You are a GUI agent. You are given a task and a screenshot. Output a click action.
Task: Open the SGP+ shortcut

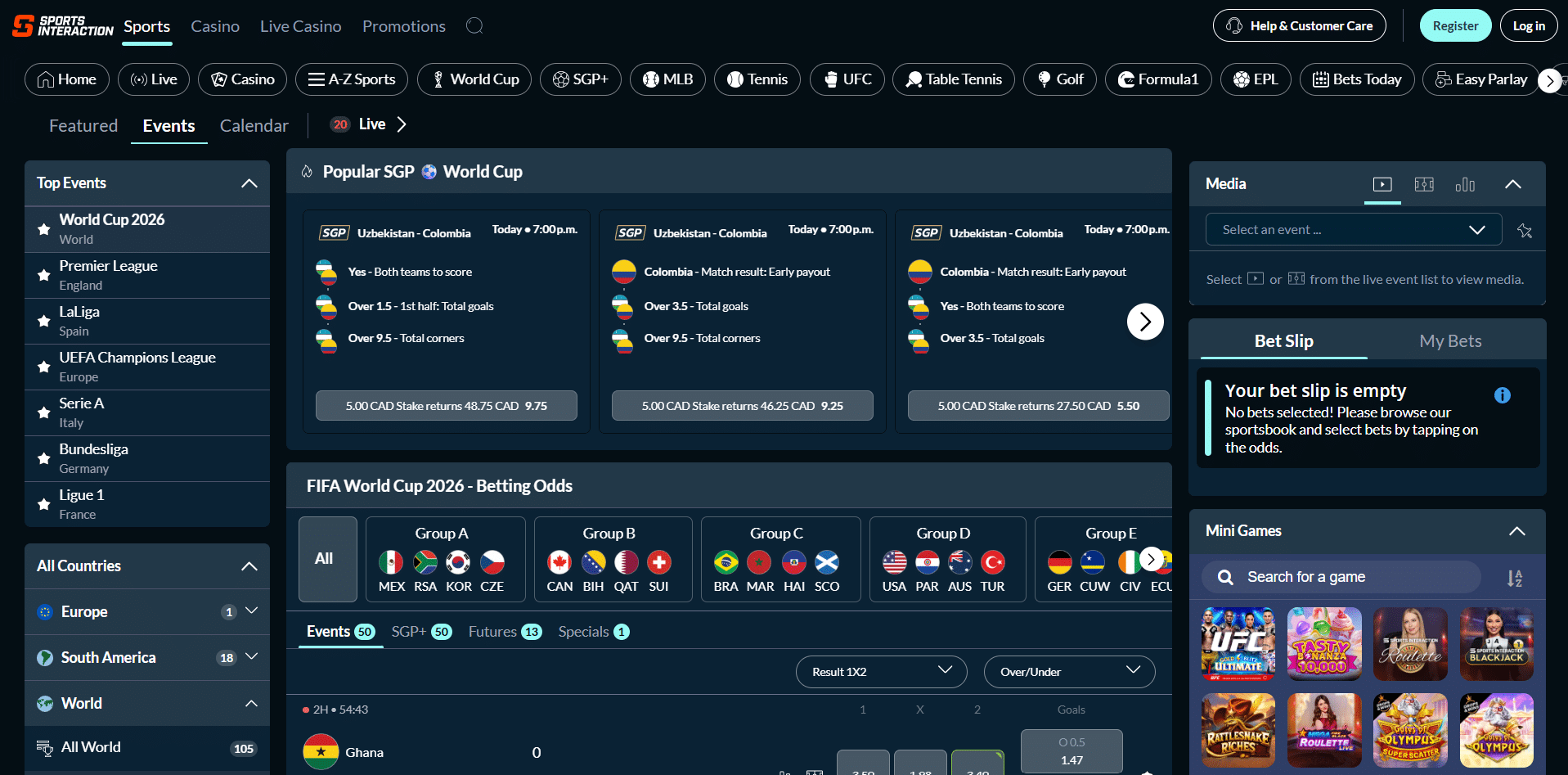[581, 79]
